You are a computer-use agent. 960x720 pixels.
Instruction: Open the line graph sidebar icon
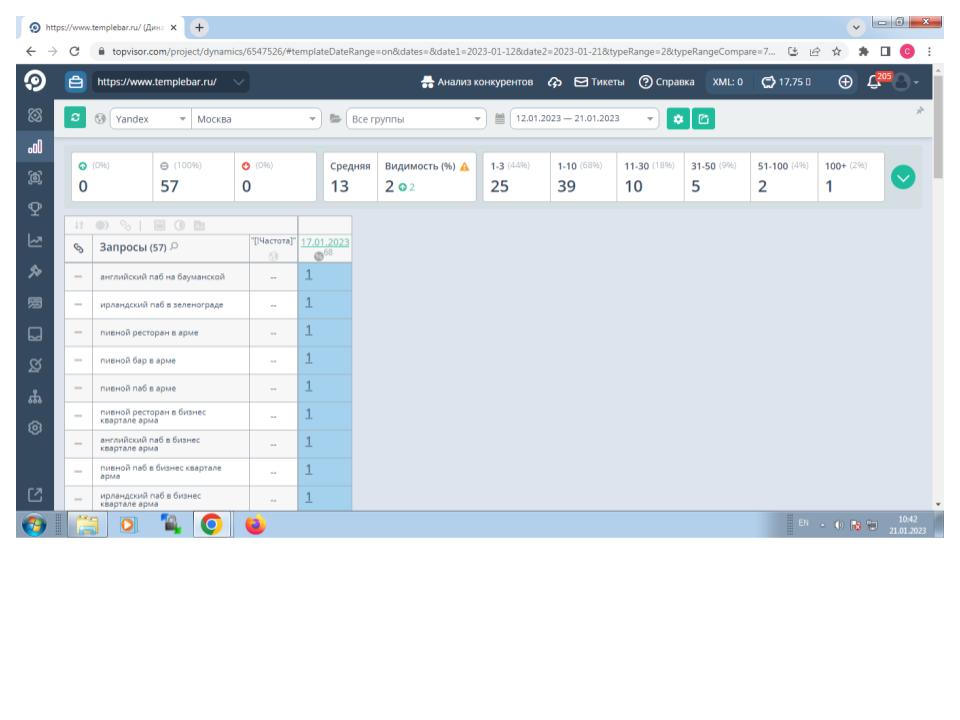coord(35,240)
